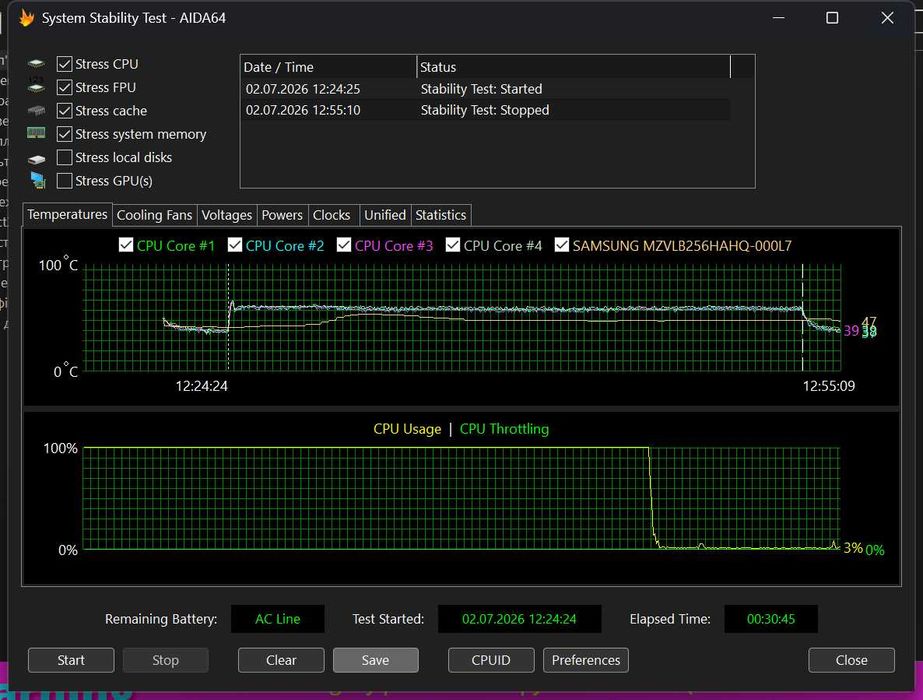923x700 pixels.
Task: Uncheck the Stress CPU checkbox
Action: 64,64
